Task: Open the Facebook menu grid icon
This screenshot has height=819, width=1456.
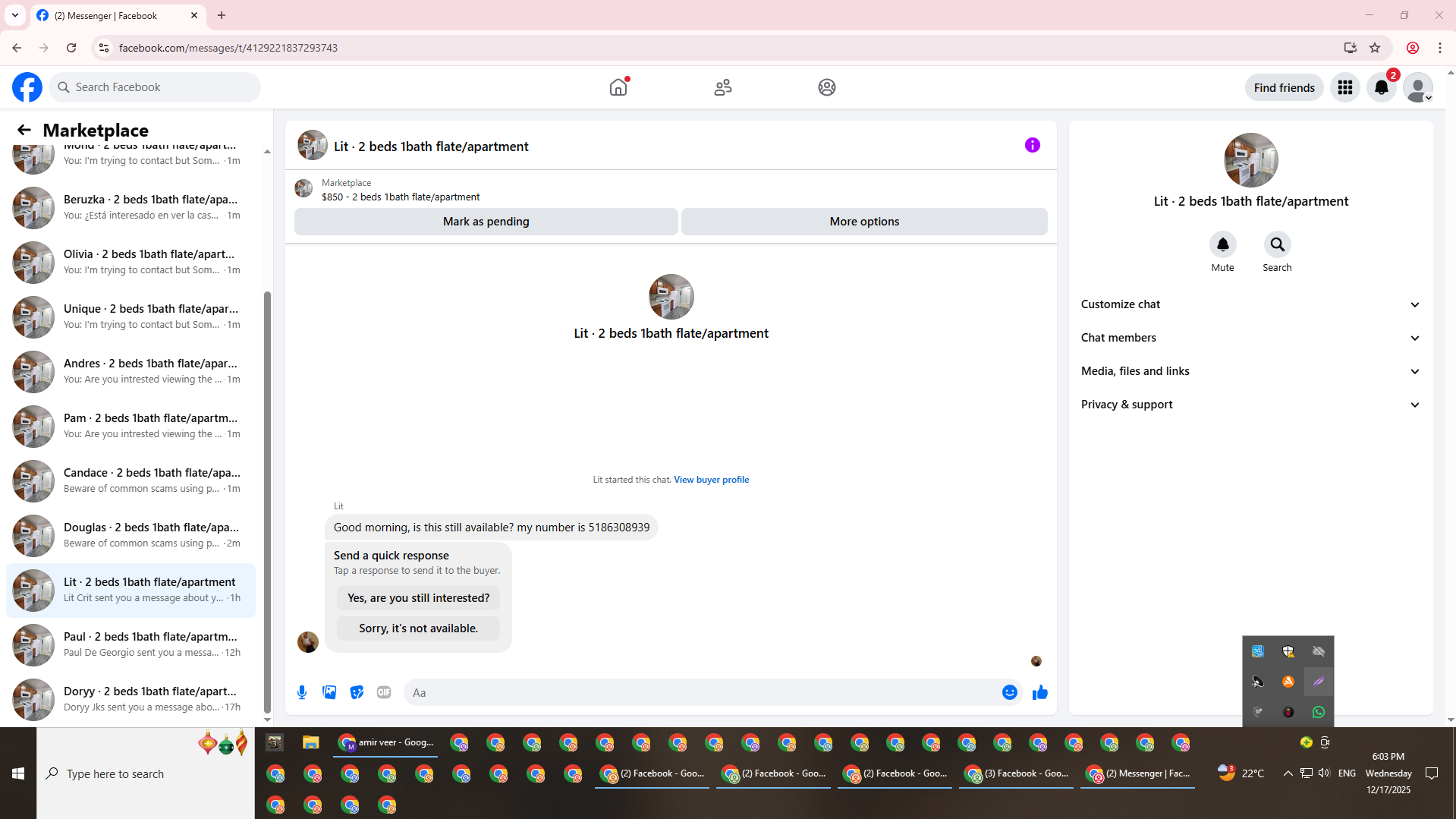Action: pos(1345,87)
